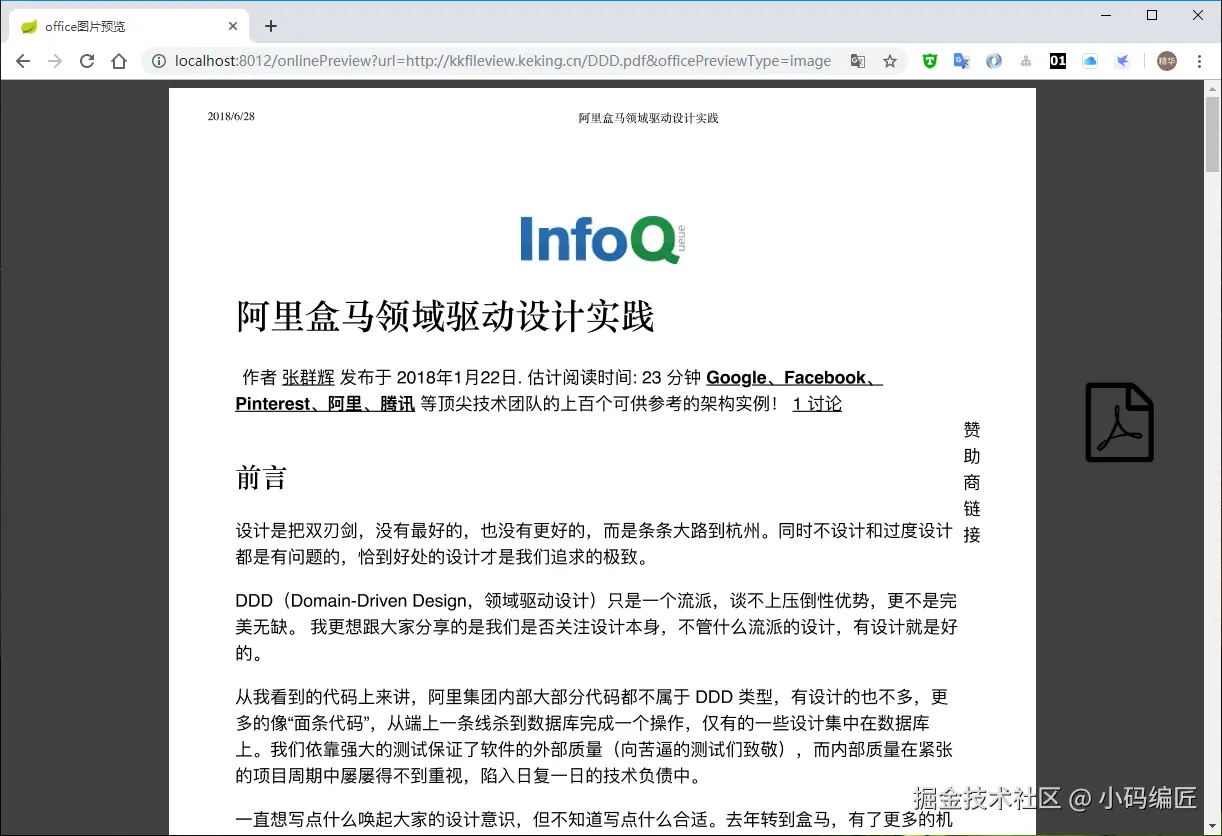Click paragraph starting 设计是把双刃剑
1222x836 pixels.
click(594, 544)
